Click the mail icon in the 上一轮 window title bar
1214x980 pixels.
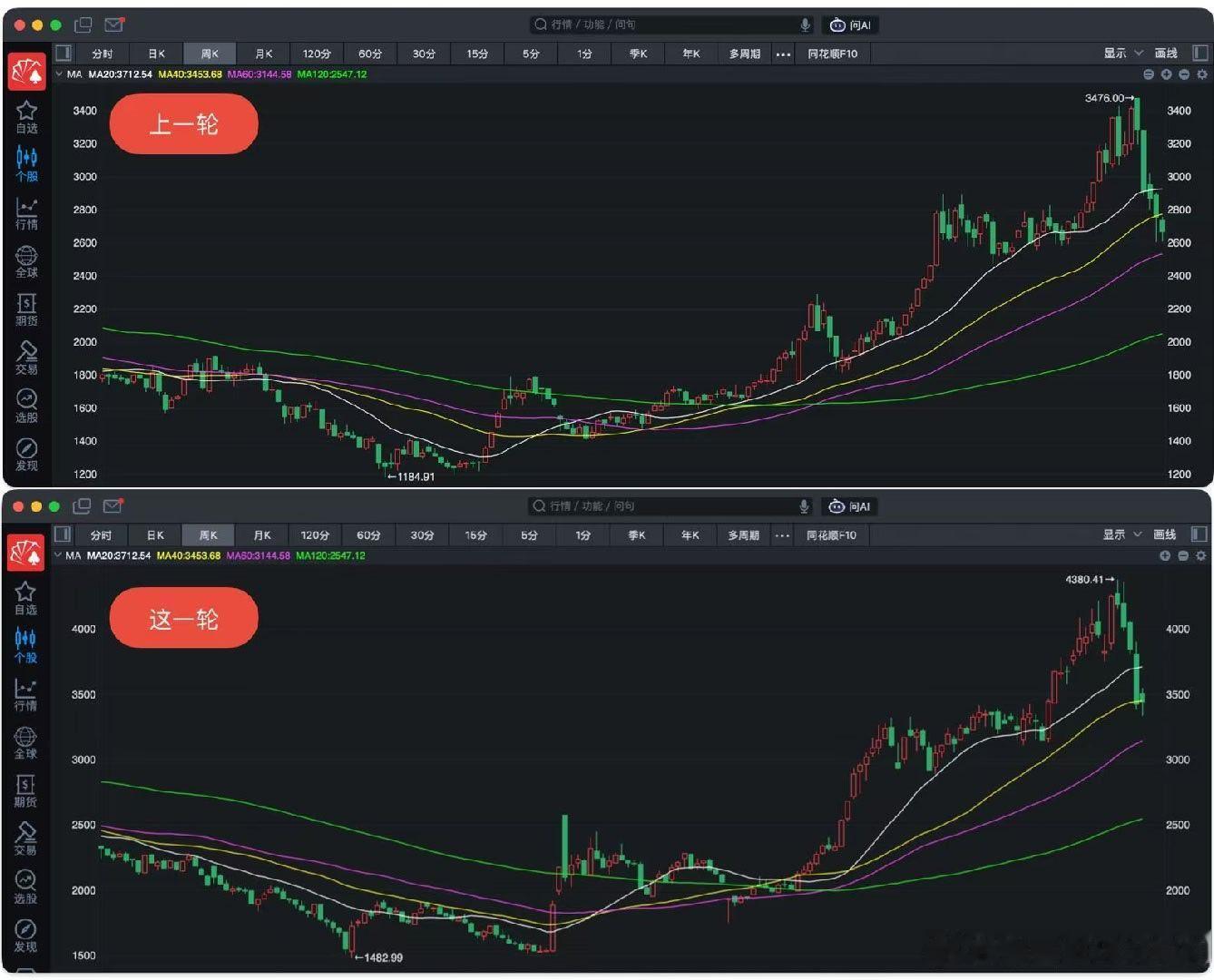point(114,24)
